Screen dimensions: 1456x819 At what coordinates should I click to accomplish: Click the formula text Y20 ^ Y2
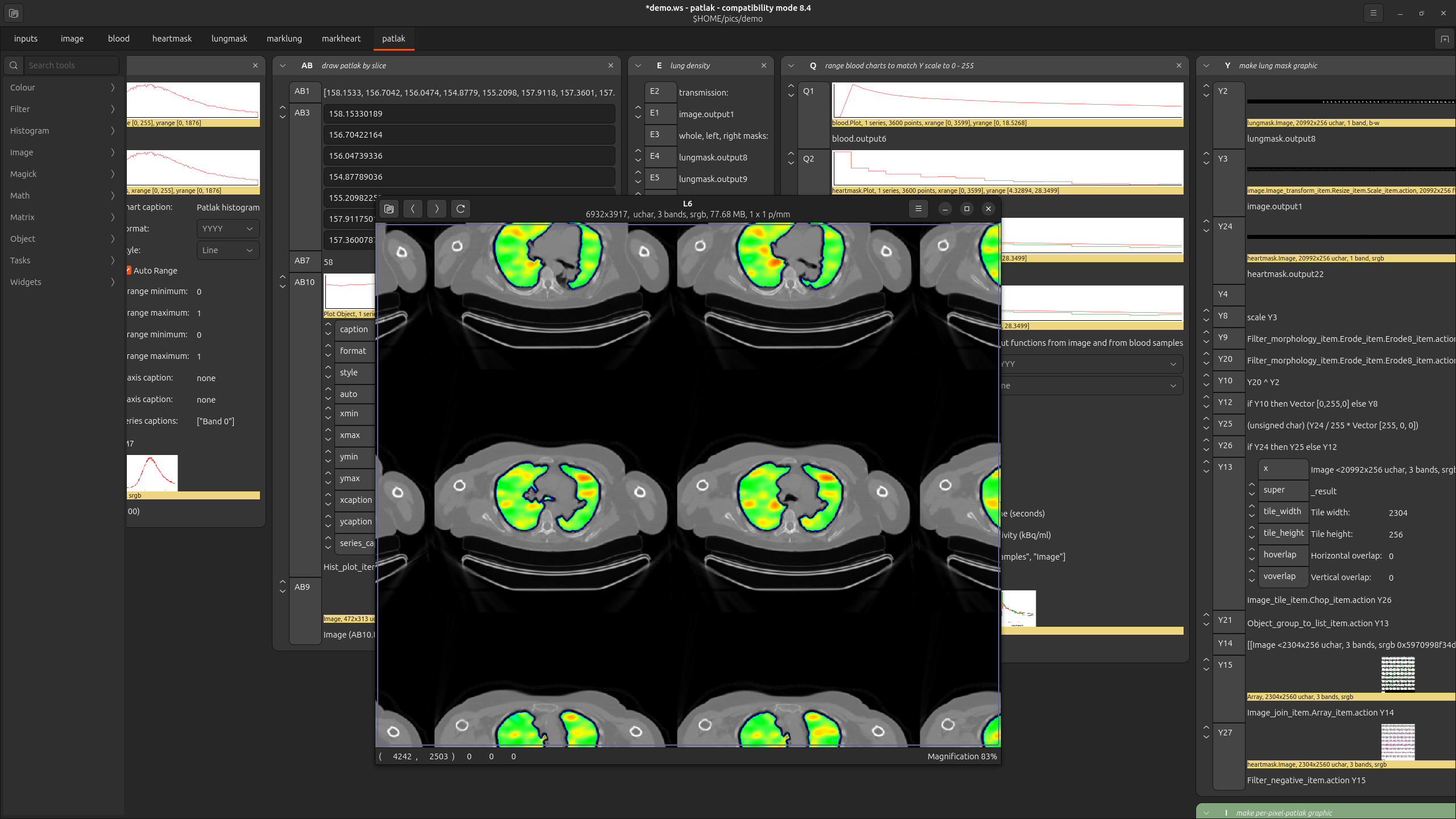pos(1263,382)
